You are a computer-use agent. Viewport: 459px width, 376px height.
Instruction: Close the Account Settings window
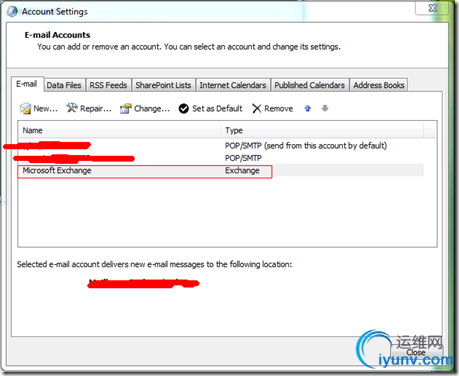(432, 8)
